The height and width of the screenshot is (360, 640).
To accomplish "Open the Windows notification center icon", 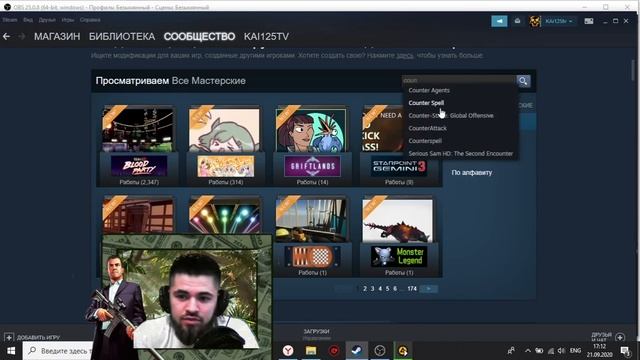I will (625, 351).
